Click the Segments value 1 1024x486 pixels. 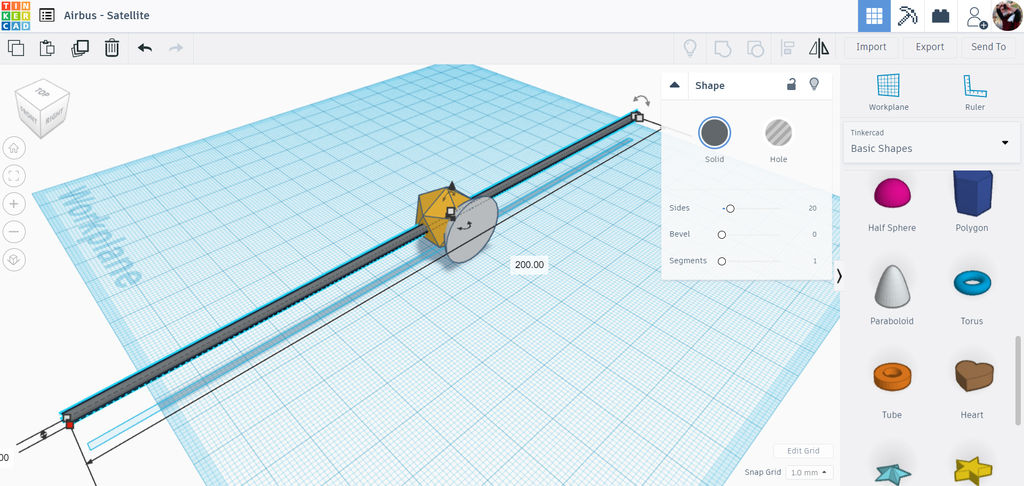click(x=814, y=261)
